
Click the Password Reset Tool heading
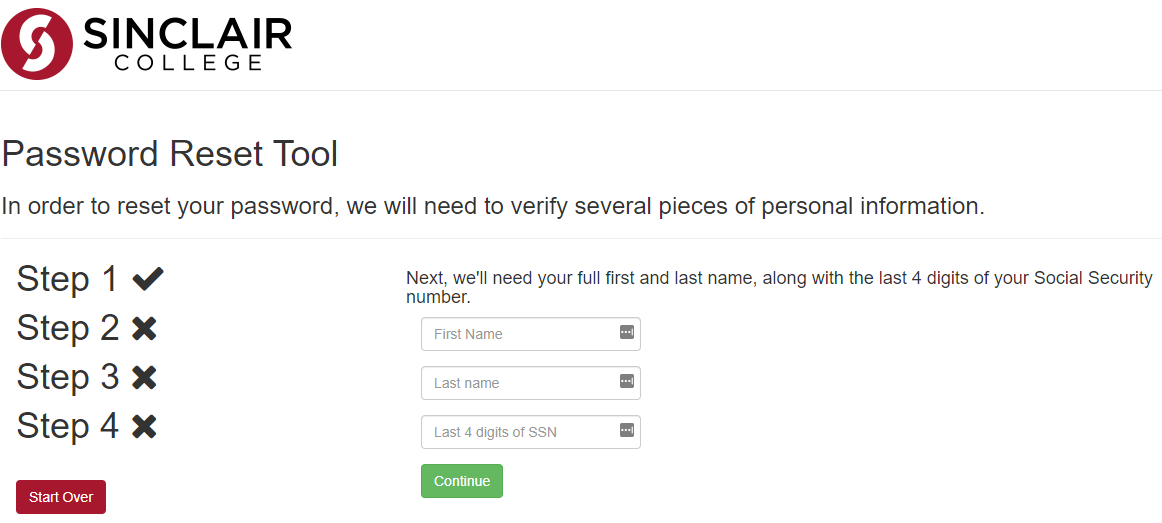[x=170, y=154]
